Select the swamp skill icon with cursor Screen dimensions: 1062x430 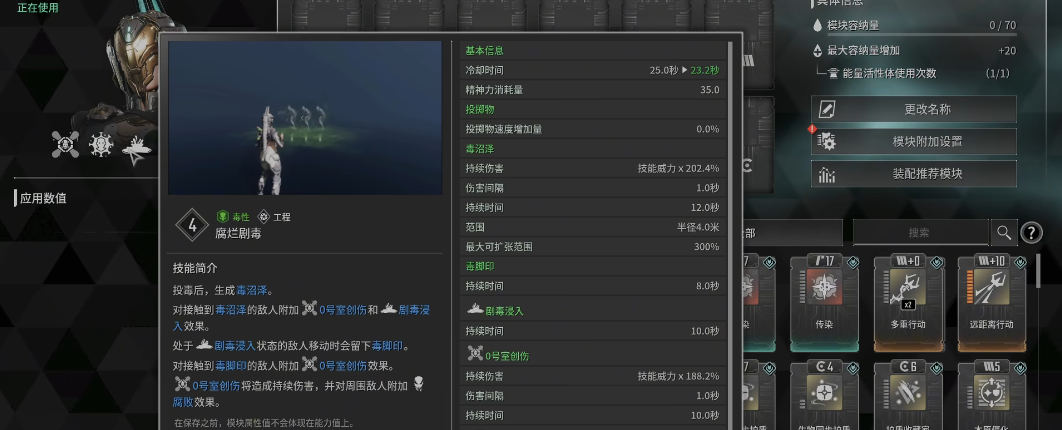(137, 147)
